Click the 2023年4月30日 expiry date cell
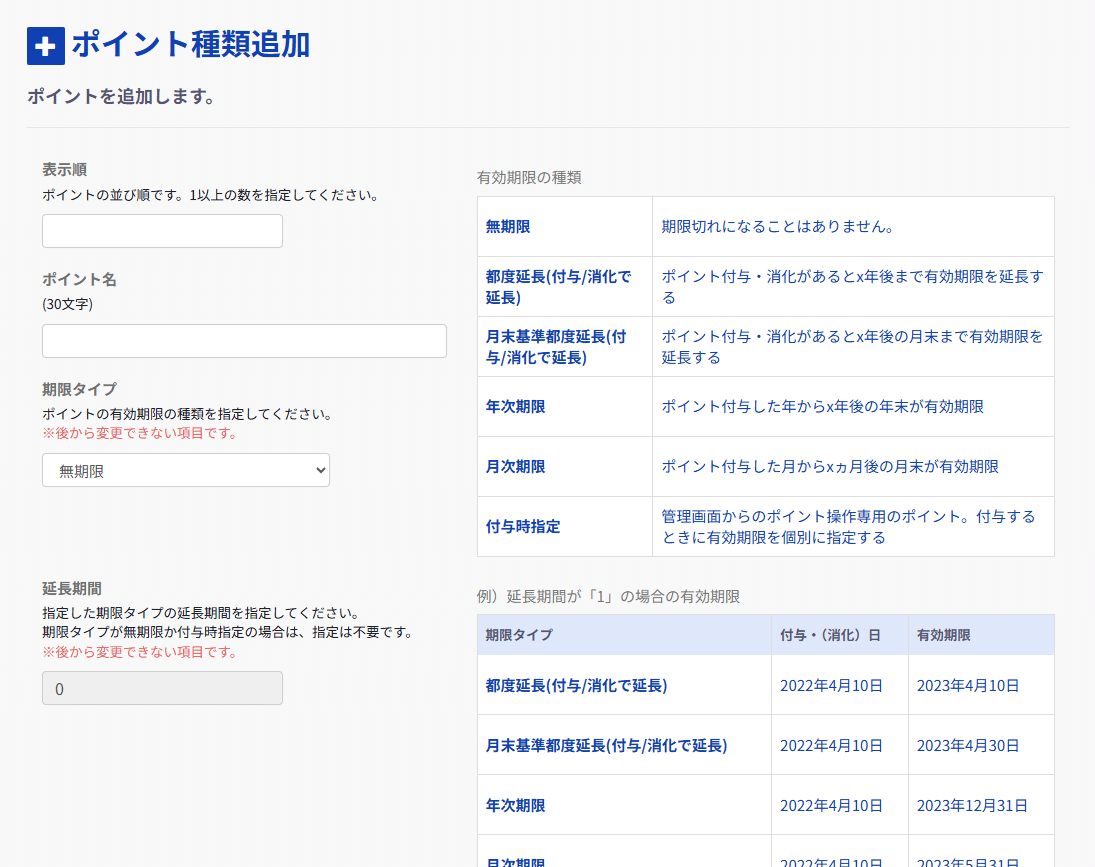 click(968, 746)
